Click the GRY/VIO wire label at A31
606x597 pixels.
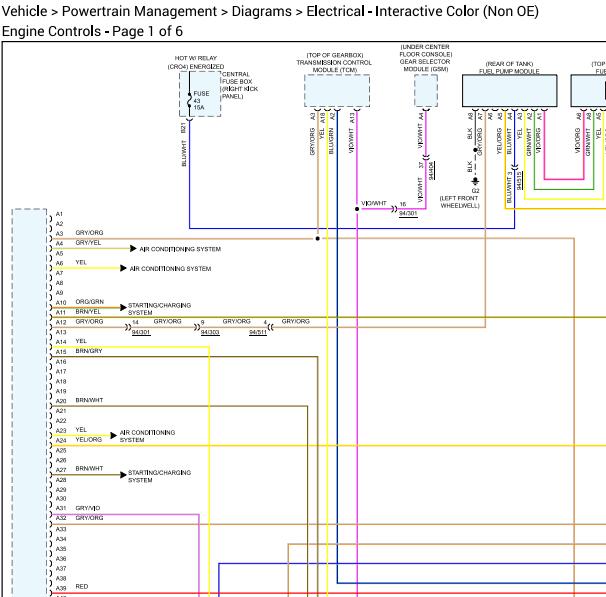88,508
